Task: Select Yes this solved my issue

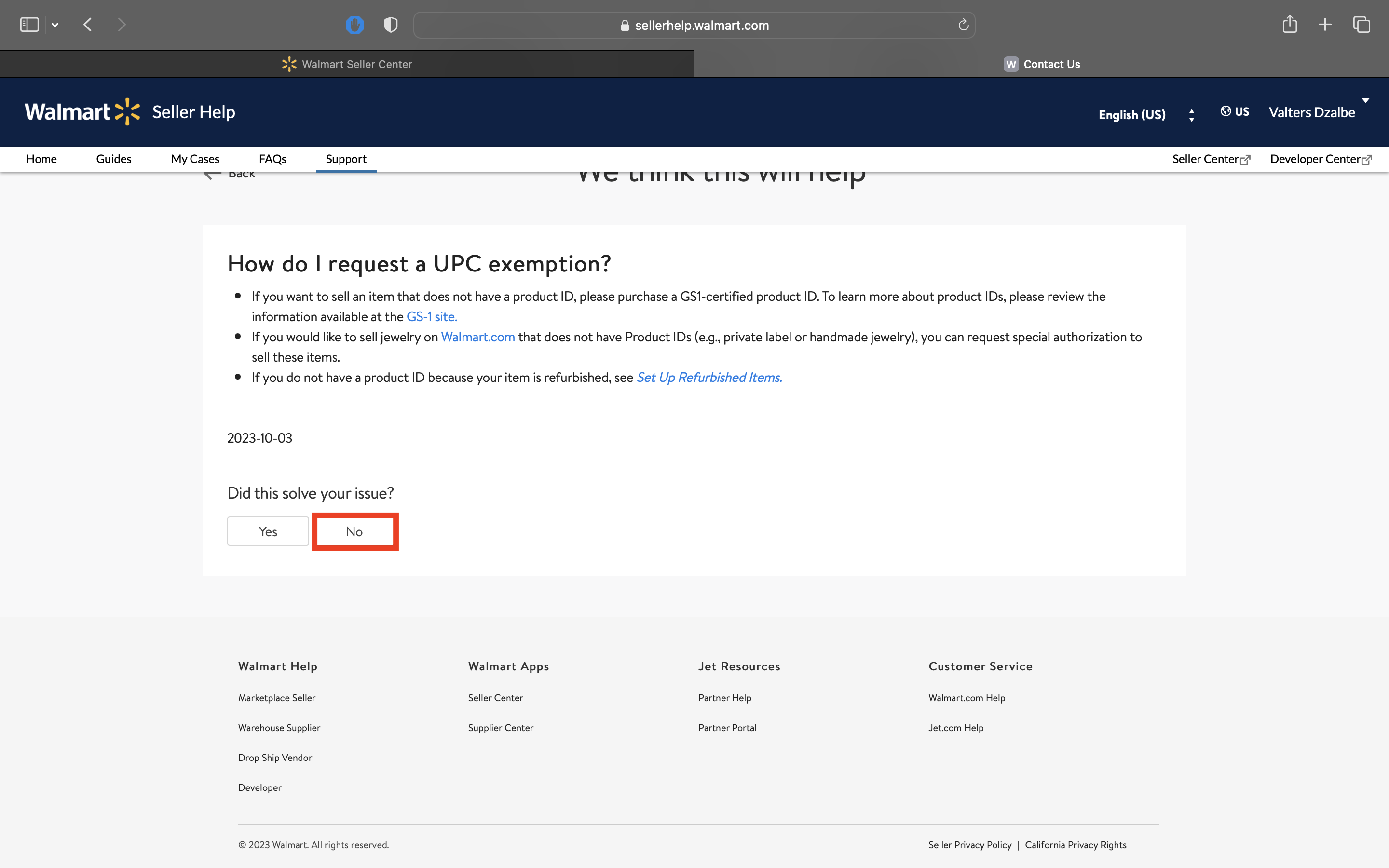Action: 267,531
